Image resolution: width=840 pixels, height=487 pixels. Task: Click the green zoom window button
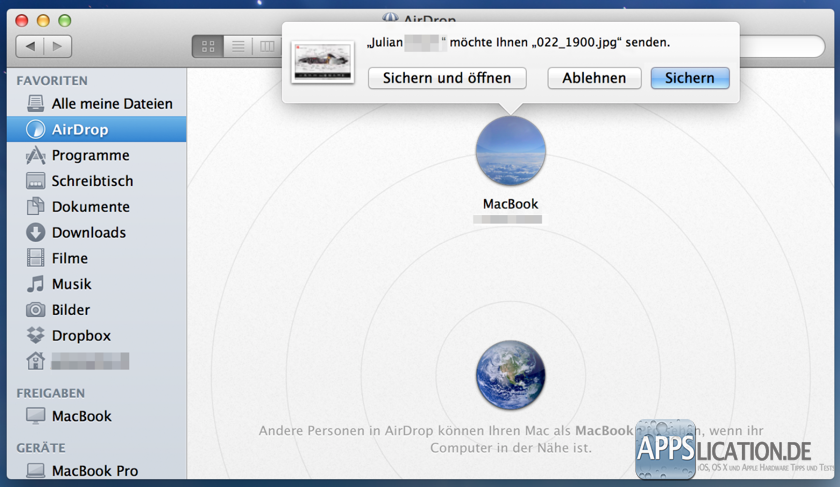(x=64, y=21)
